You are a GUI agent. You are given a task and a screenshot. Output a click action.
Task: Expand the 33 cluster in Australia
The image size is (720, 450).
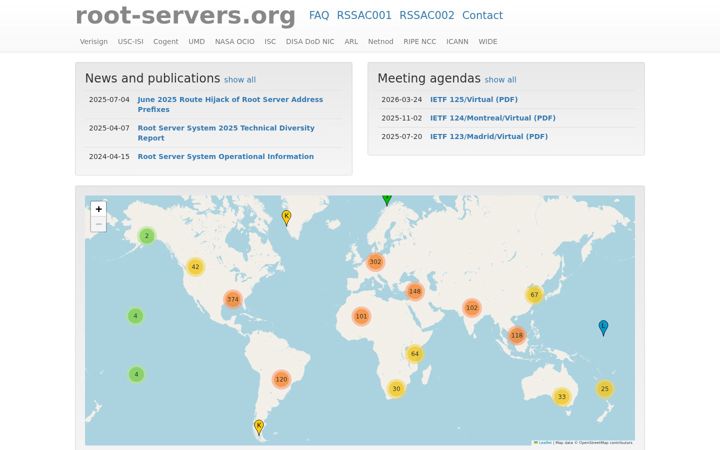pos(562,397)
